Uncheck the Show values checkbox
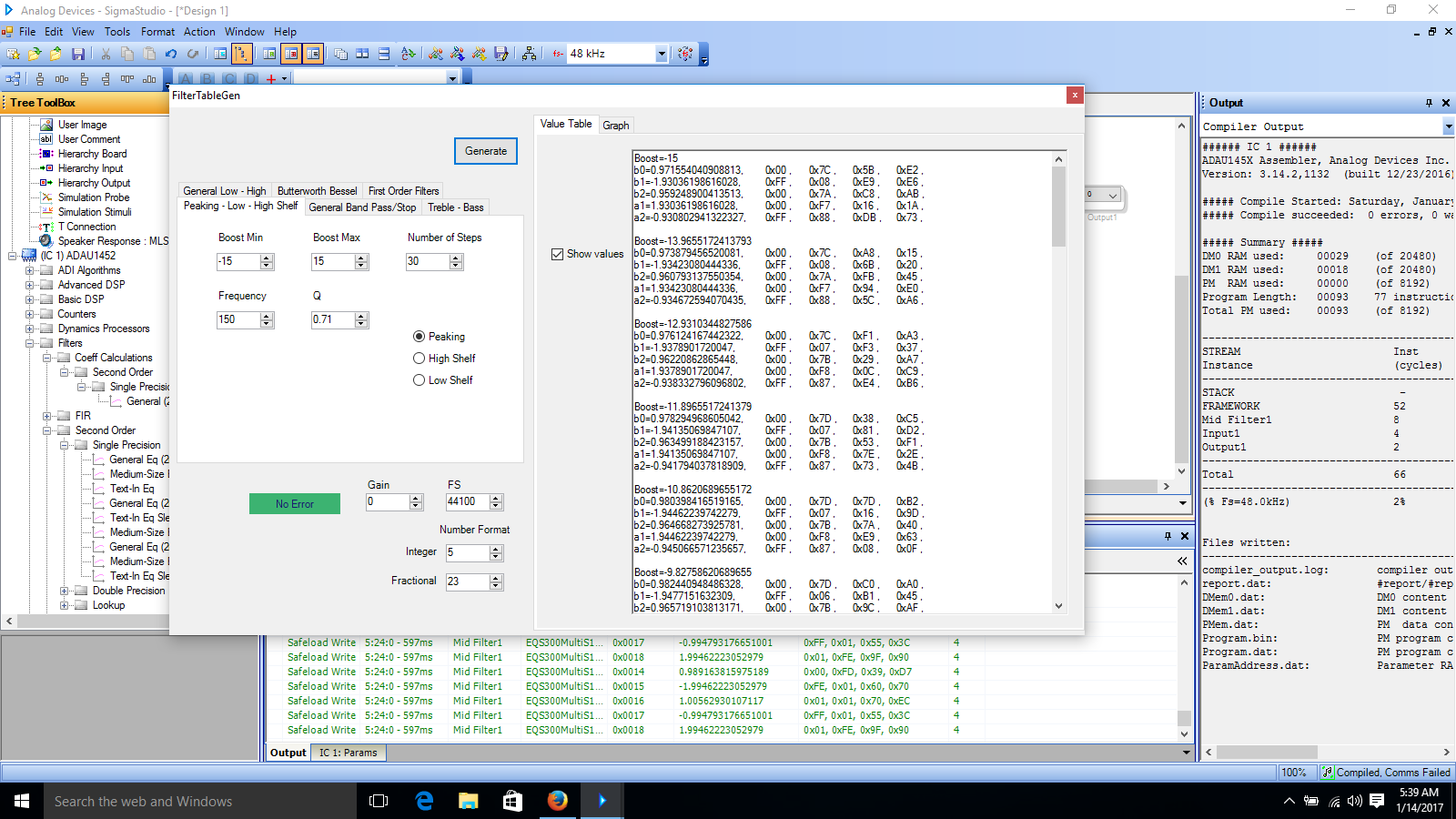Viewport: 1456px width, 819px height. [557, 254]
